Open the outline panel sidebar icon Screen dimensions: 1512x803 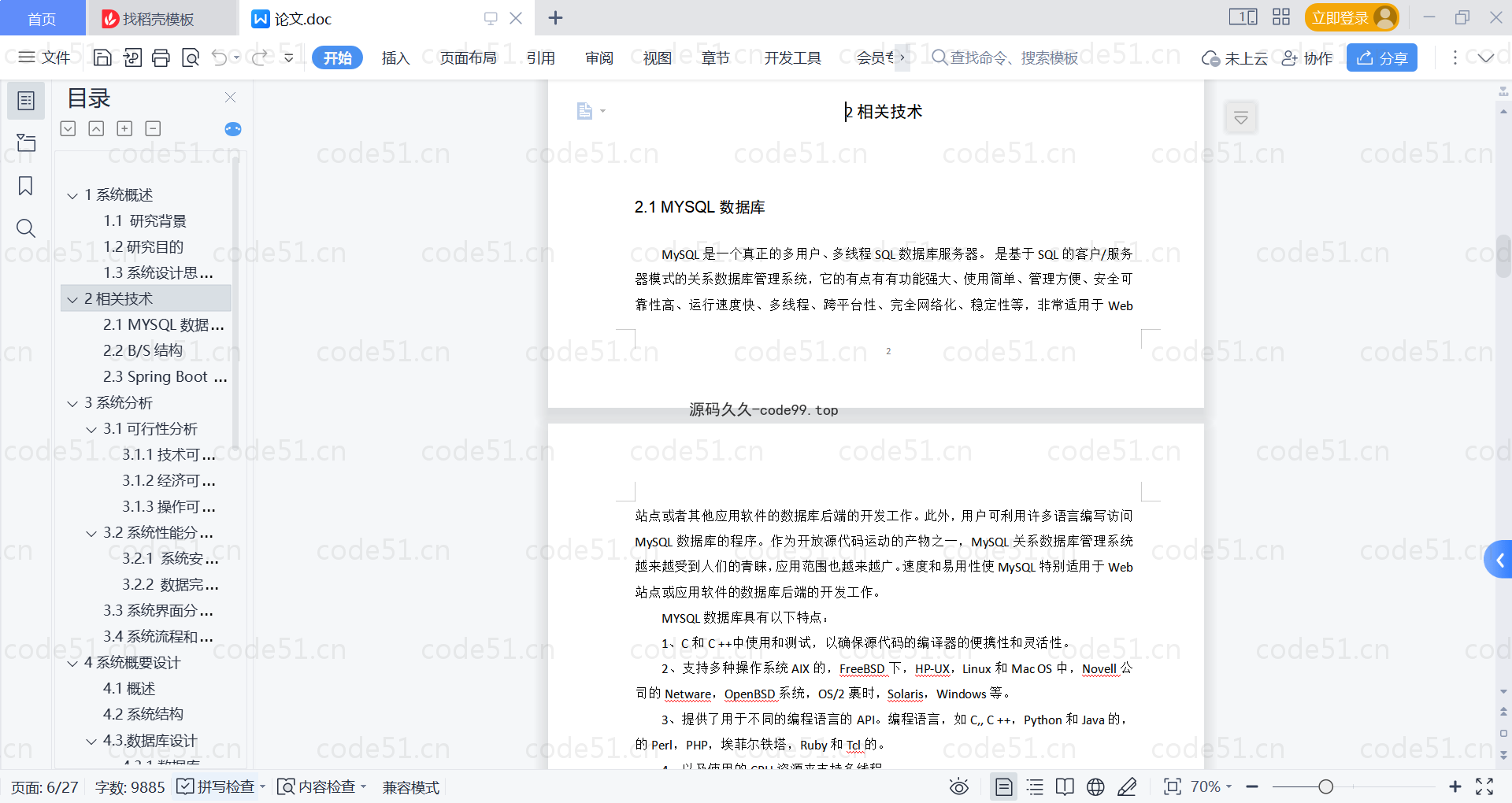[x=26, y=101]
